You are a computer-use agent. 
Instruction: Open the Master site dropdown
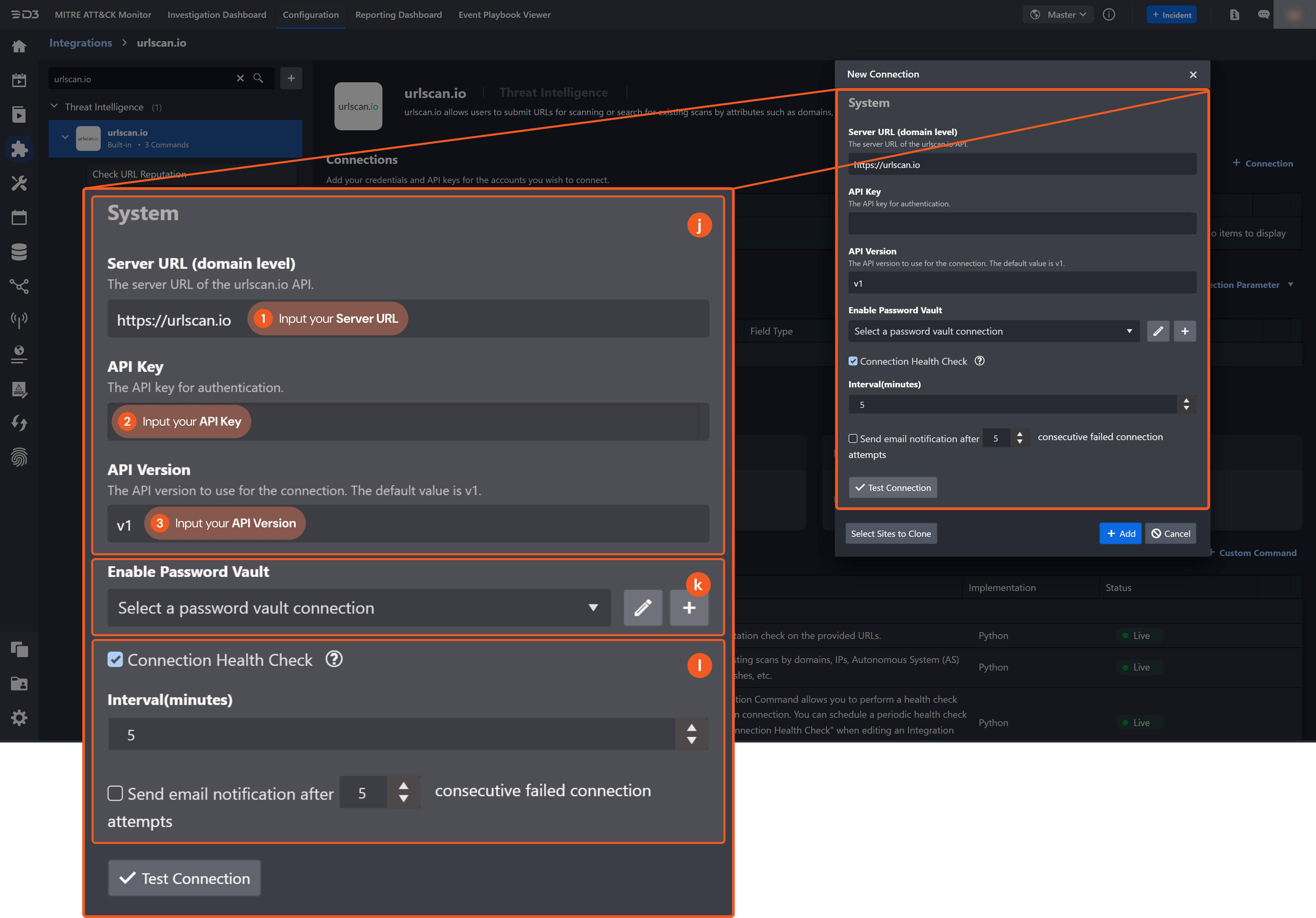pyautogui.click(x=1058, y=15)
